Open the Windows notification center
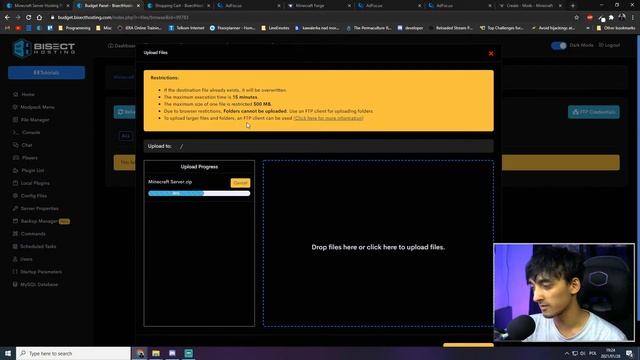 629,353
